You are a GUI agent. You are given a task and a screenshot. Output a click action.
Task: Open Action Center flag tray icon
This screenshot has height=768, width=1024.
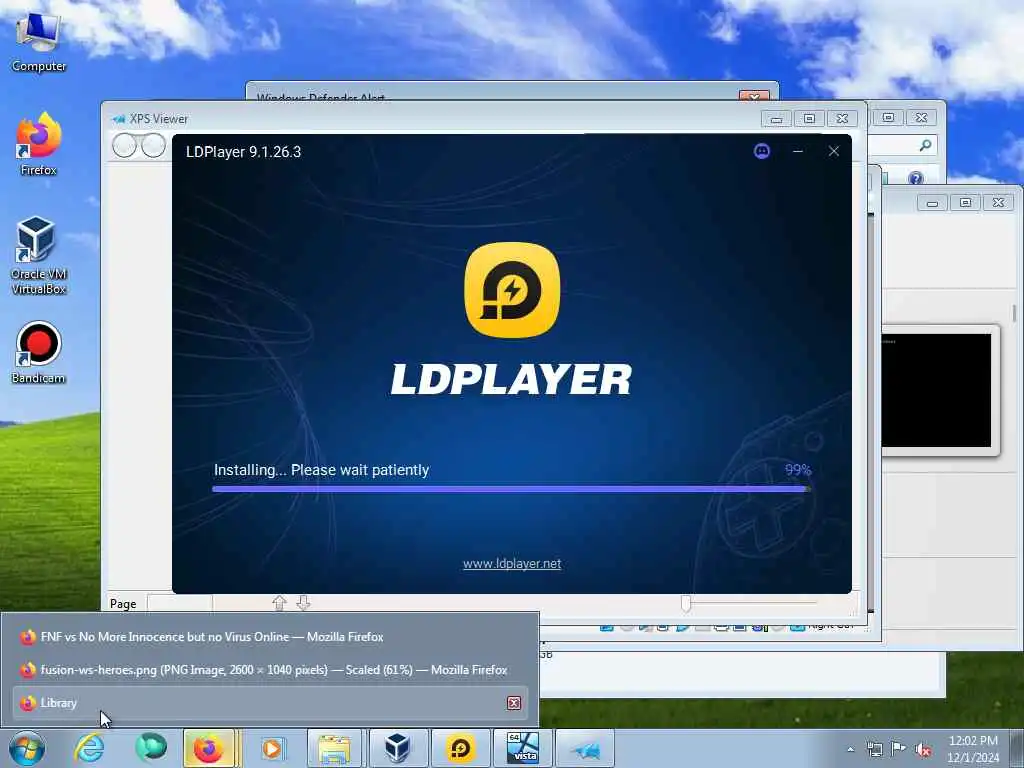(x=899, y=749)
